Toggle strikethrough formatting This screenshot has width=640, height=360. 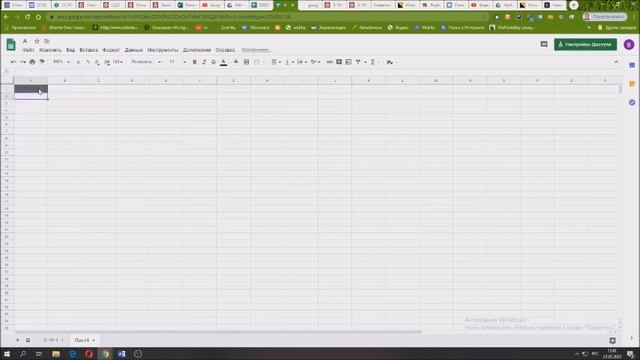click(x=213, y=62)
